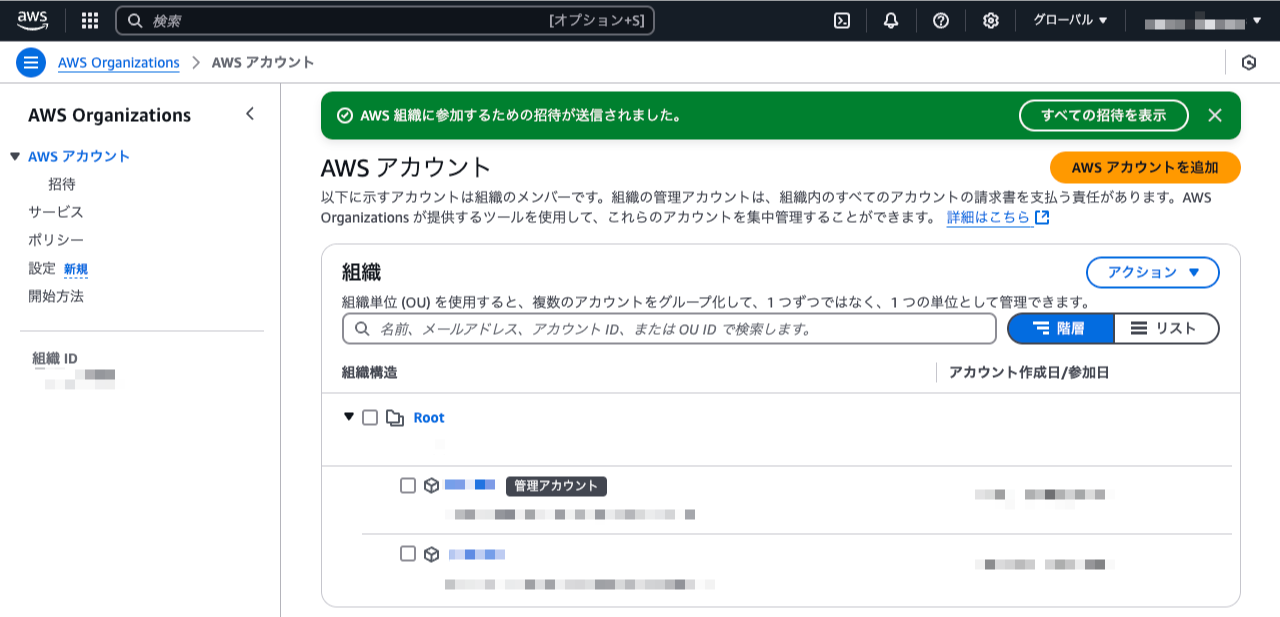Viewport: 1280px width, 617px height.
Task: Dismiss the green invitation sent banner
Action: point(1215,115)
